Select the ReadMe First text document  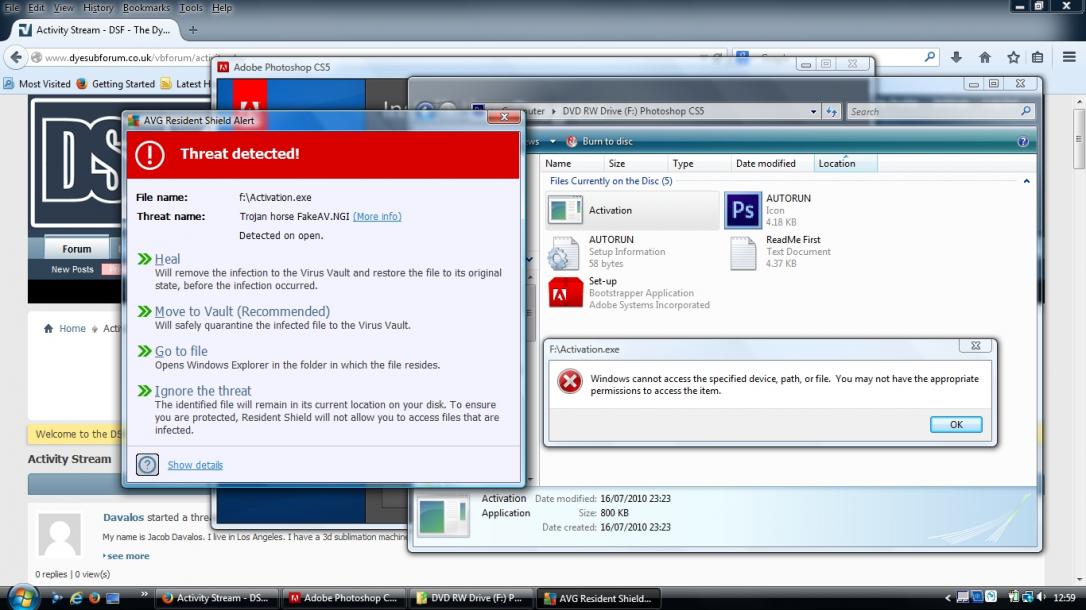742,253
